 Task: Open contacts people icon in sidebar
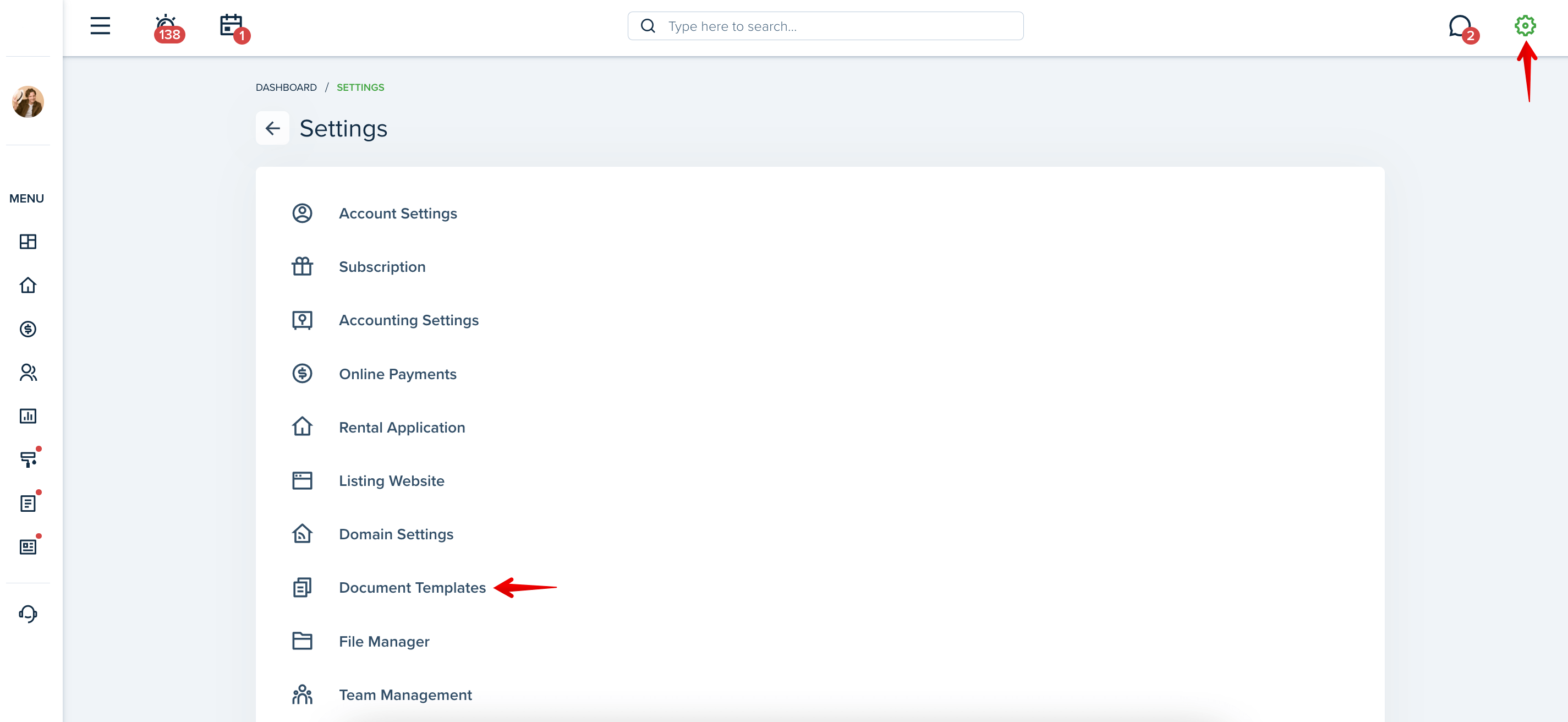click(28, 373)
